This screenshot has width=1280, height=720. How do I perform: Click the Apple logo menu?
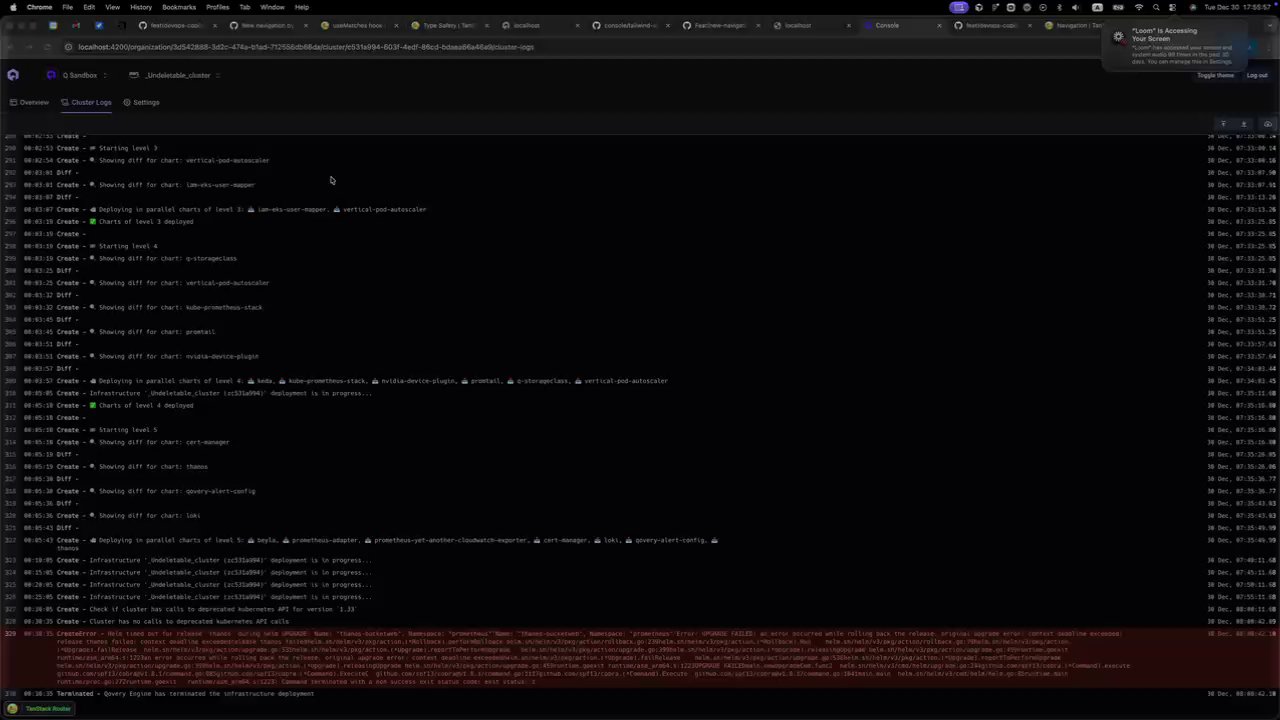pyautogui.click(x=11, y=7)
